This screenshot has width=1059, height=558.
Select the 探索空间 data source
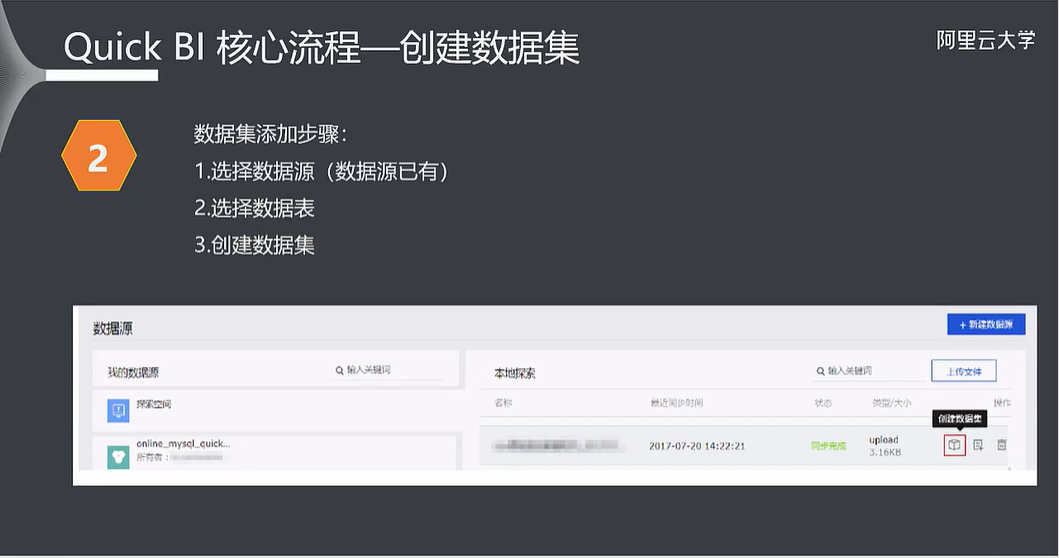click(277, 410)
